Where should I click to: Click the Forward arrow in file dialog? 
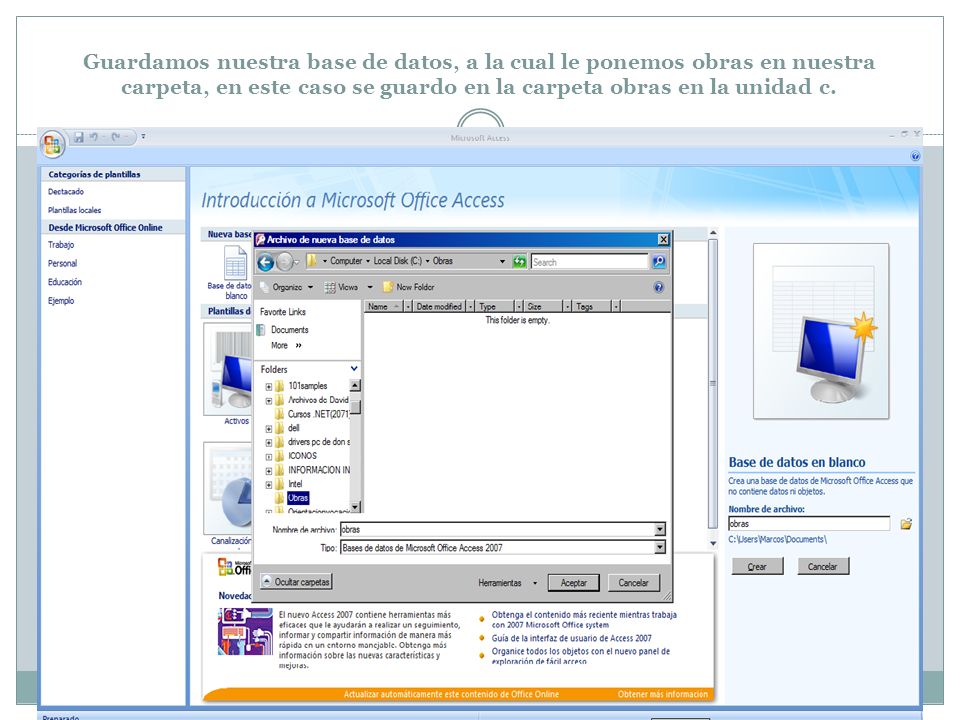point(285,263)
